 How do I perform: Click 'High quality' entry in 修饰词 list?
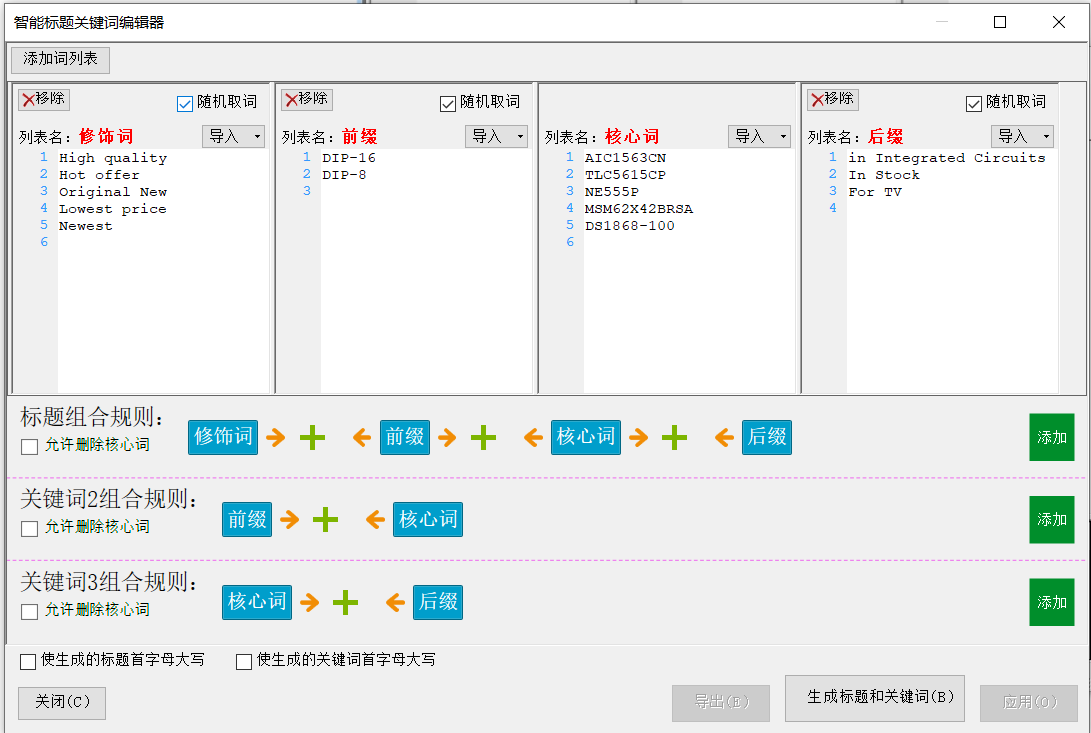point(113,158)
